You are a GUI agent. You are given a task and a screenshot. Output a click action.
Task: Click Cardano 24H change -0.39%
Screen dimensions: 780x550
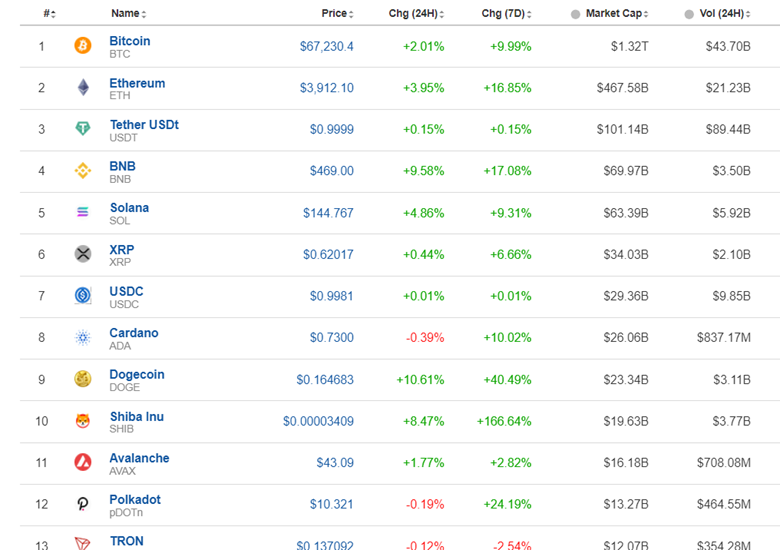[x=425, y=338]
